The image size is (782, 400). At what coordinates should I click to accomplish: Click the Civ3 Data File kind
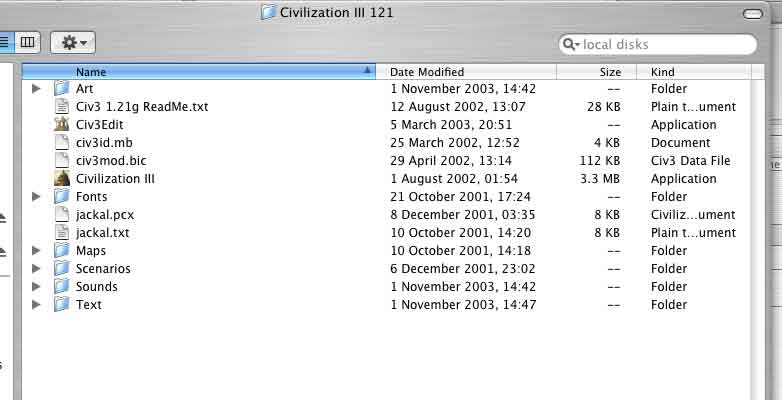(x=691, y=160)
